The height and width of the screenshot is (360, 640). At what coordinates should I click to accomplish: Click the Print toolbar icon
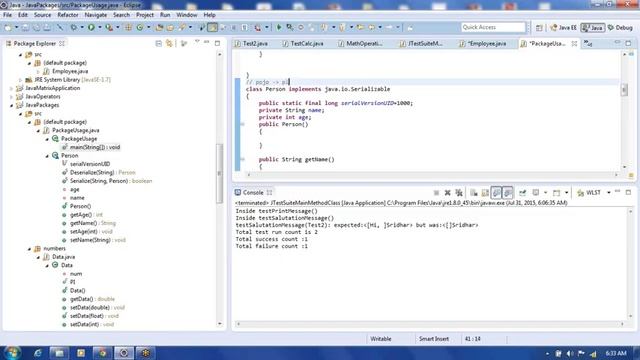point(47,27)
